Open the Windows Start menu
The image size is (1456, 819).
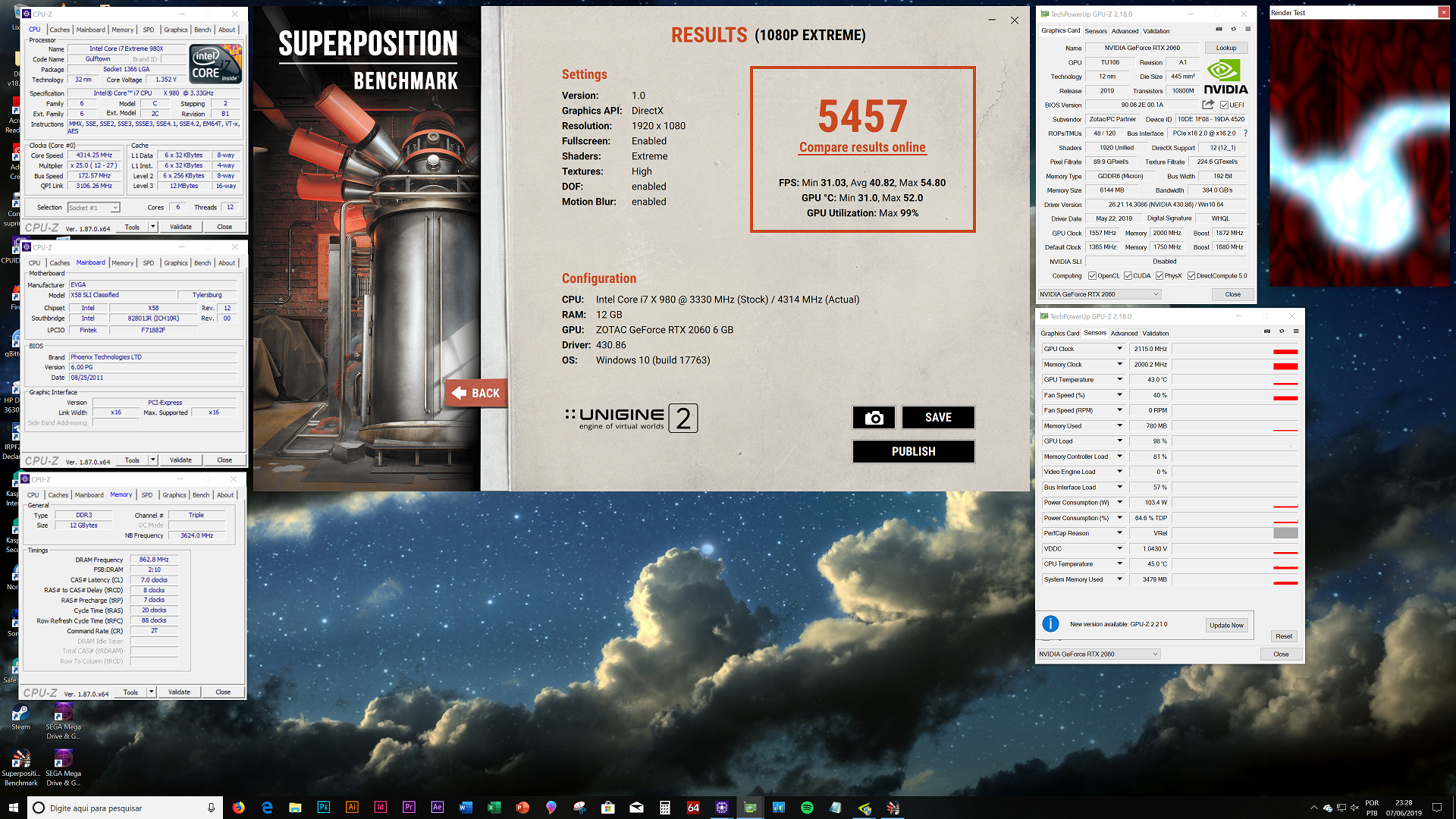13,808
